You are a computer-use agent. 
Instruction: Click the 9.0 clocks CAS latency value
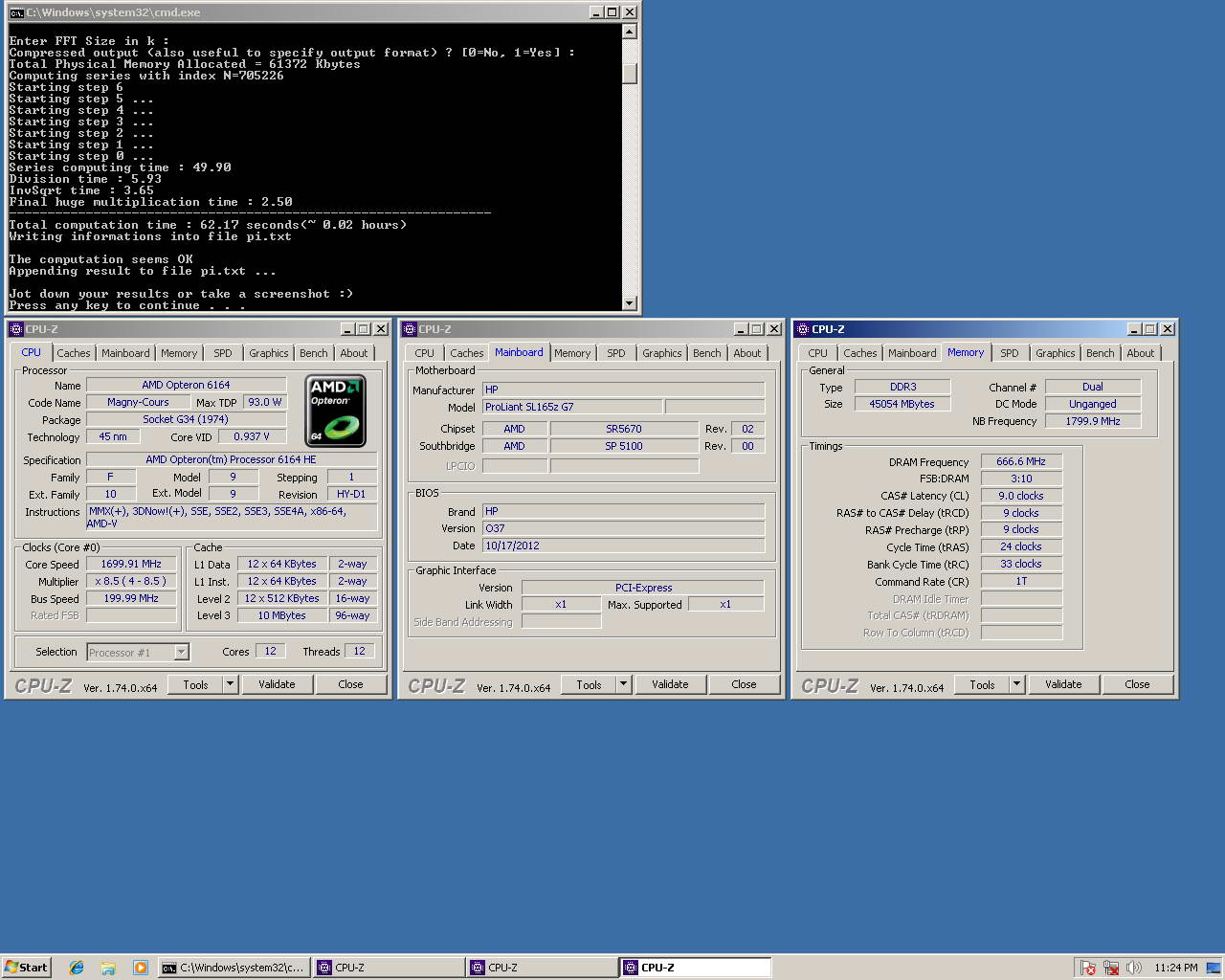(1021, 496)
